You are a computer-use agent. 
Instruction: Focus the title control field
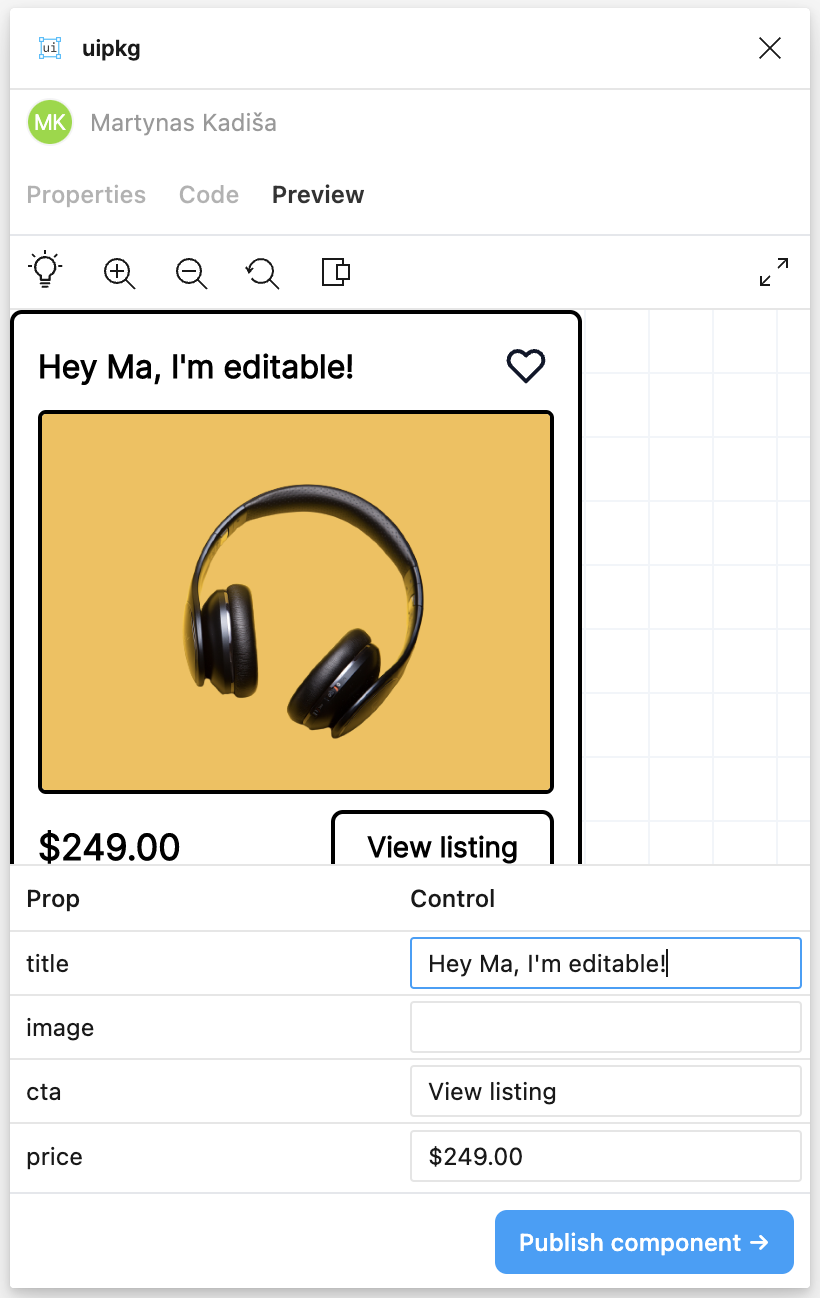(x=606, y=963)
